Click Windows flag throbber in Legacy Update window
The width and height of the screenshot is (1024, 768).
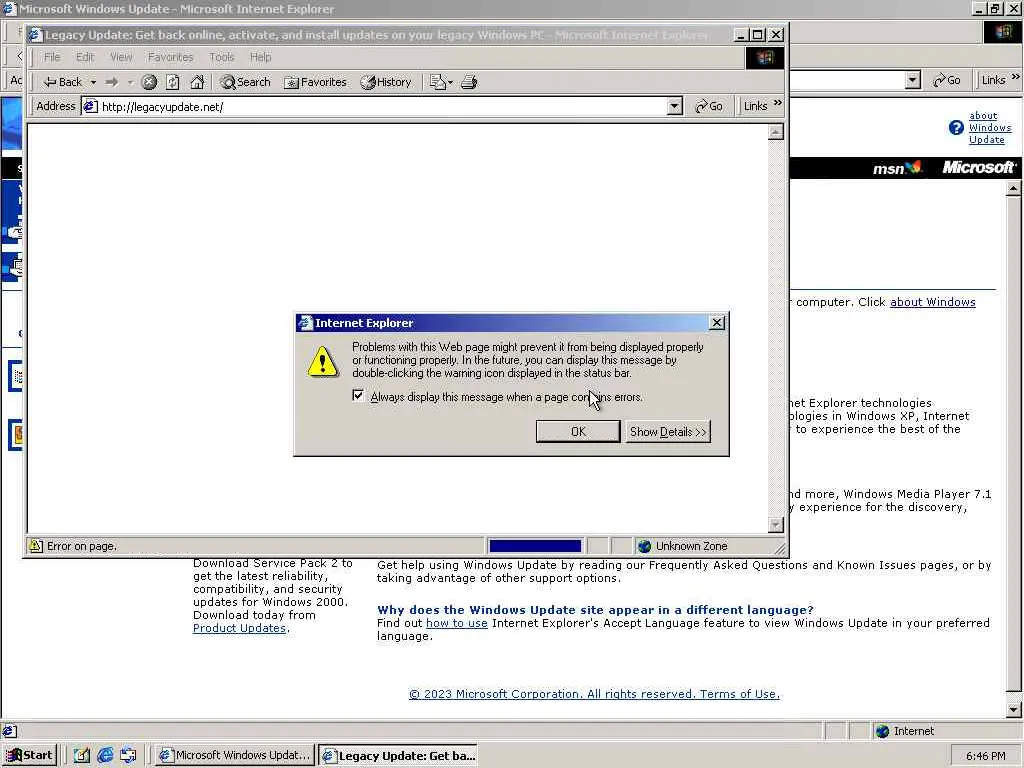(x=765, y=57)
